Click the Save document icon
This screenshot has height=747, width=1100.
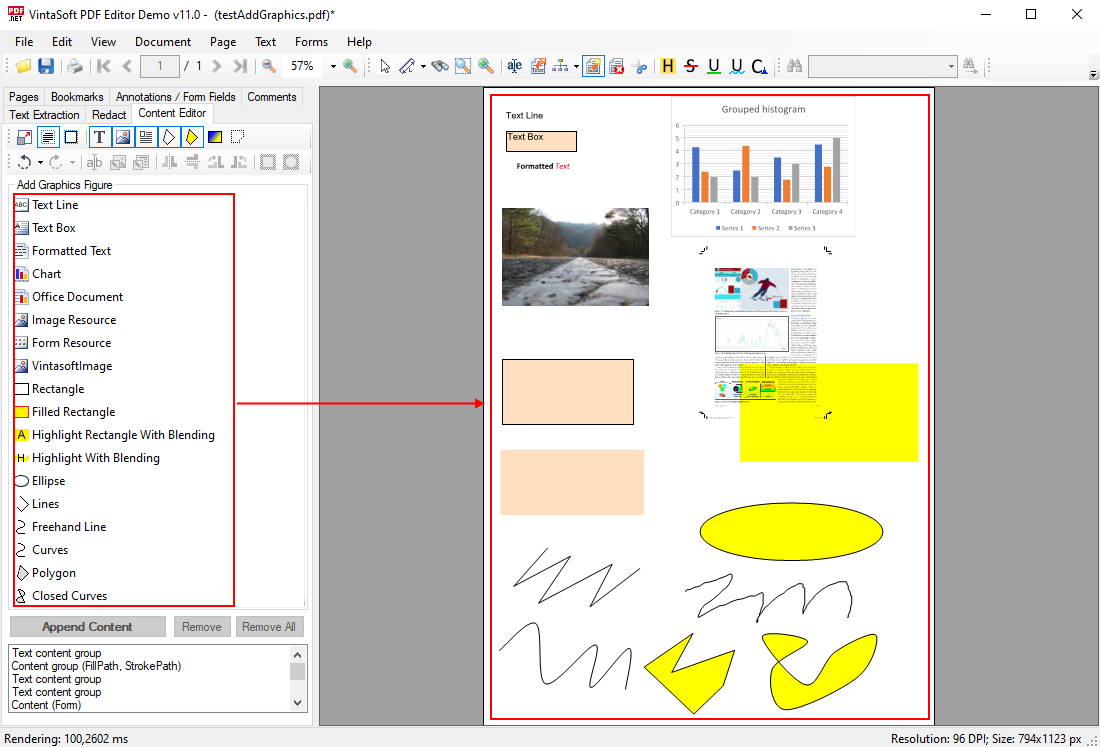tap(46, 66)
